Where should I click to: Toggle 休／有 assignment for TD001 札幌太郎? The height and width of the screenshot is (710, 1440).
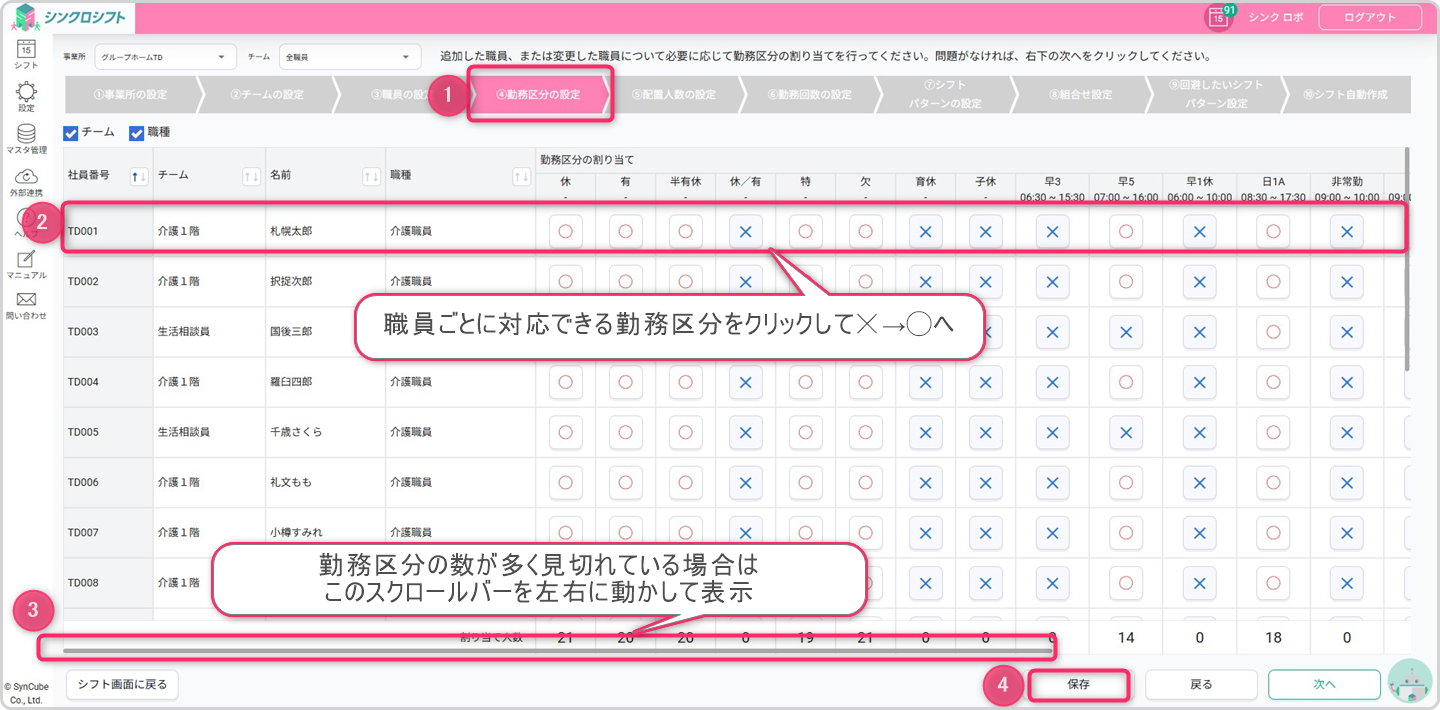[x=745, y=231]
